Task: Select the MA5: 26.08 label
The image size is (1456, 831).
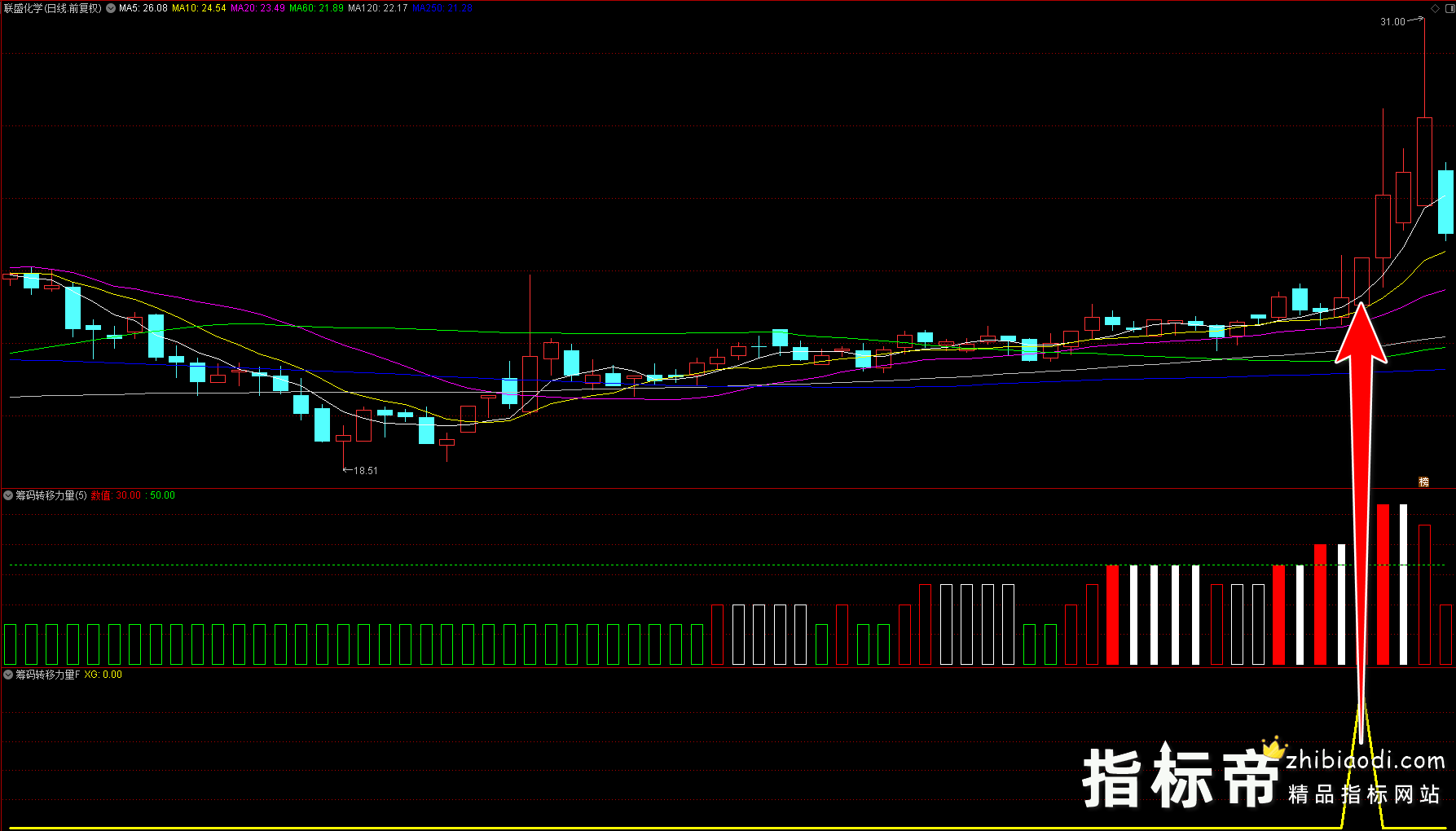Action: [x=143, y=8]
